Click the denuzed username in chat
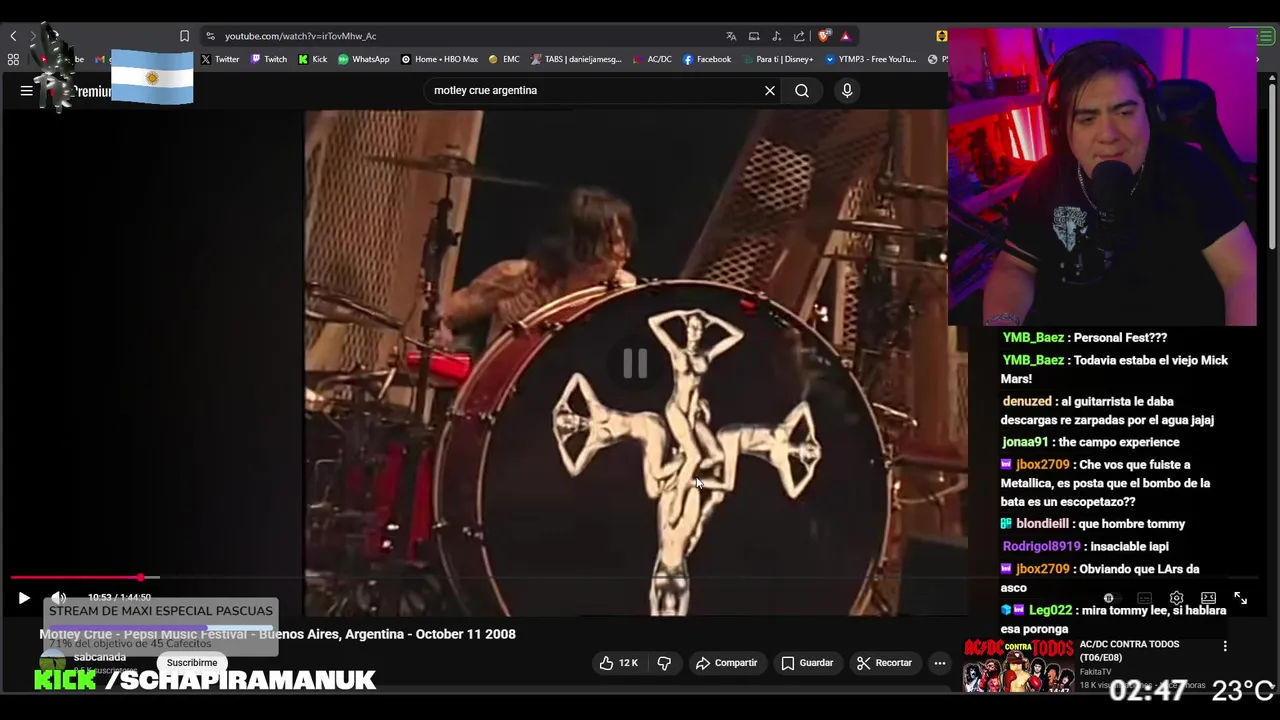1280x720 pixels. click(1027, 401)
